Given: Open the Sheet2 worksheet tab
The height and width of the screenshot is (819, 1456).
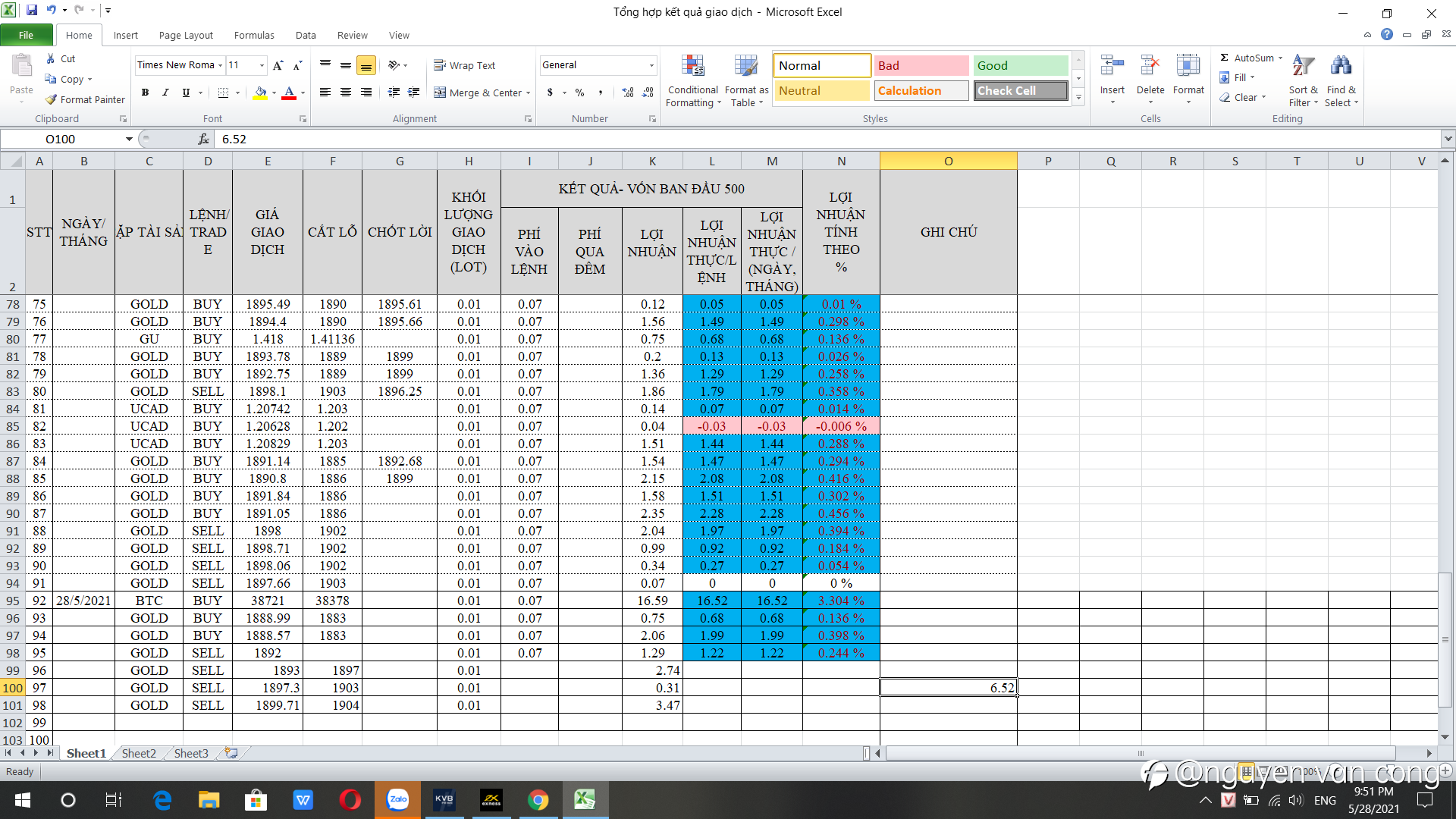Looking at the screenshot, I should tap(139, 753).
